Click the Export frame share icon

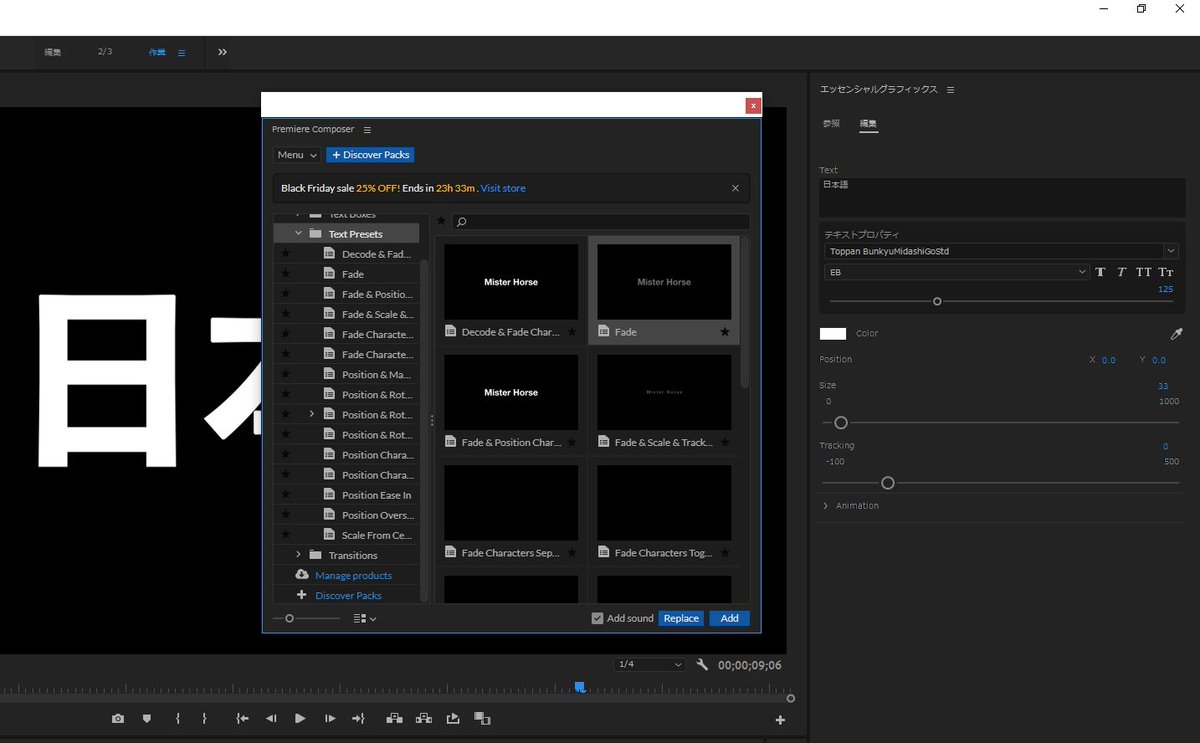[453, 718]
